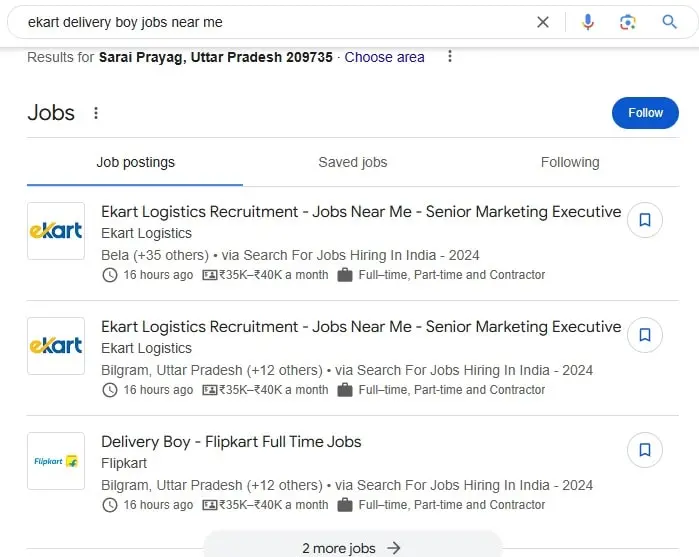Image resolution: width=699 pixels, height=557 pixels.
Task: Click the briefcase icon in Bela listing
Action: [345, 275]
